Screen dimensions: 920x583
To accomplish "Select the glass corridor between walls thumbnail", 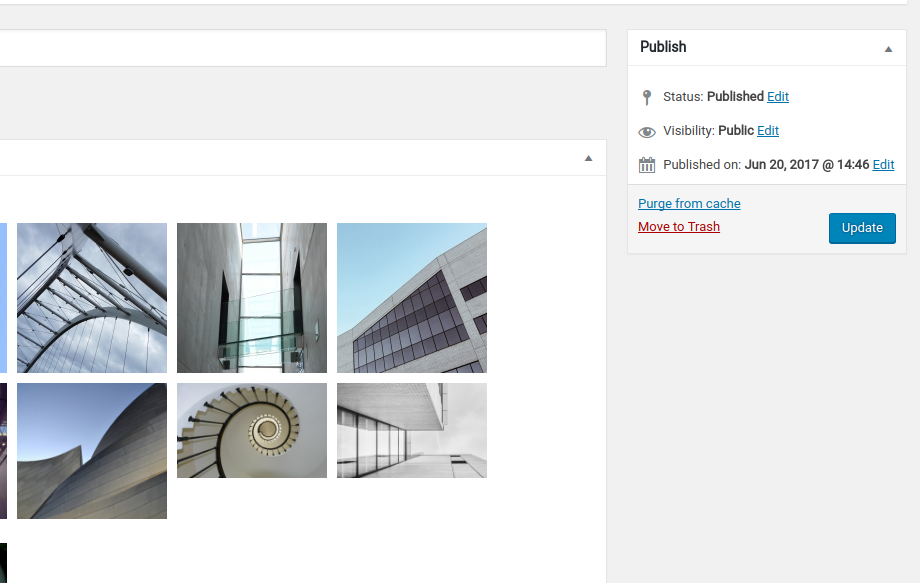I will [252, 297].
